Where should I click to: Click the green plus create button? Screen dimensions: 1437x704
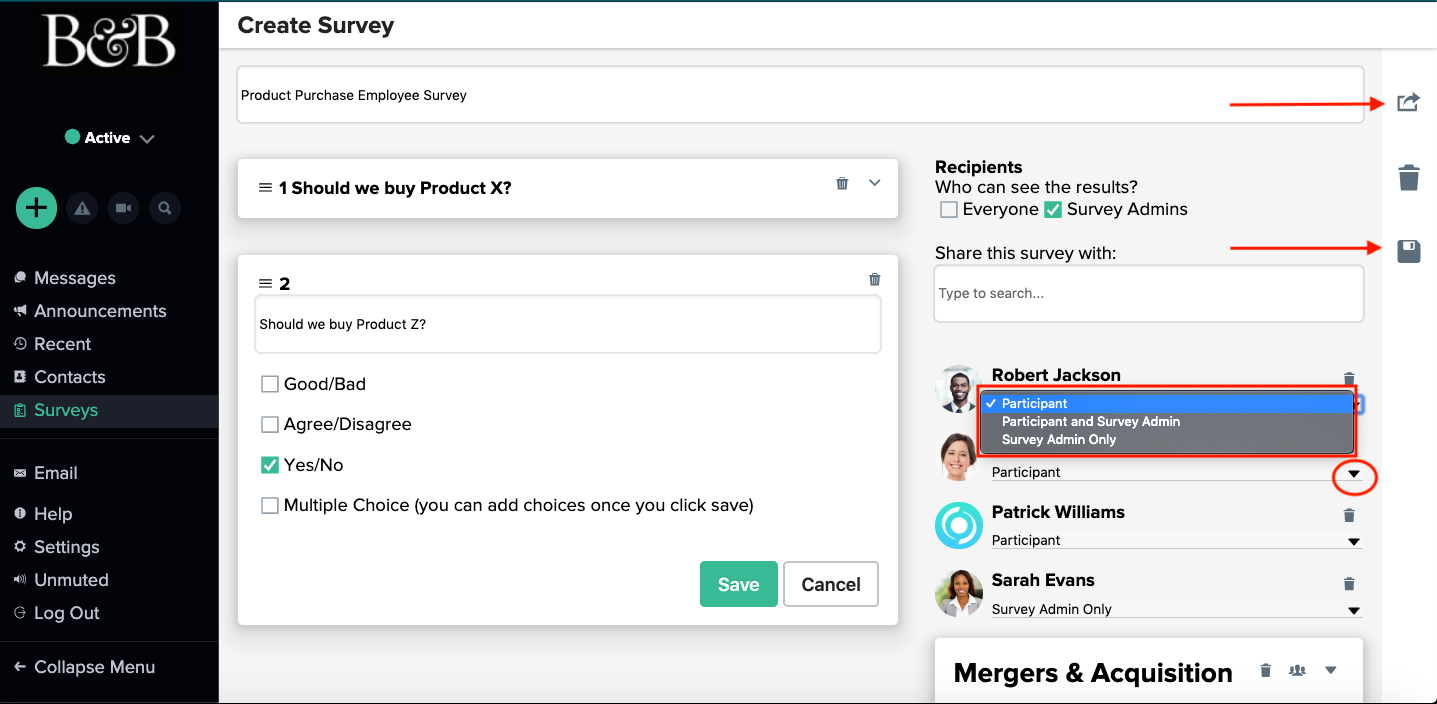[x=36, y=208]
